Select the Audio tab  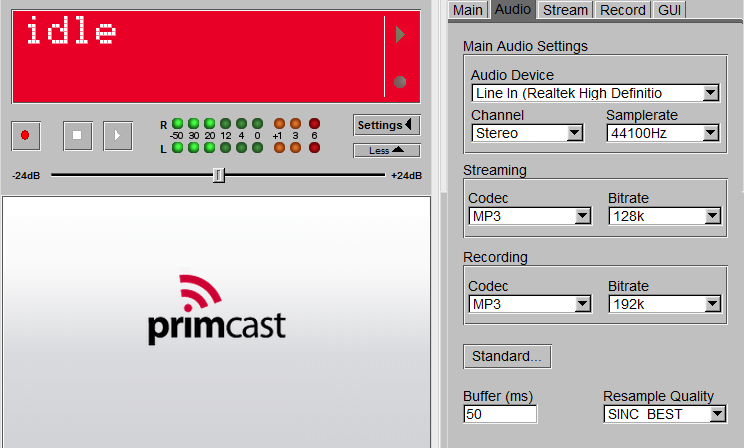(512, 9)
